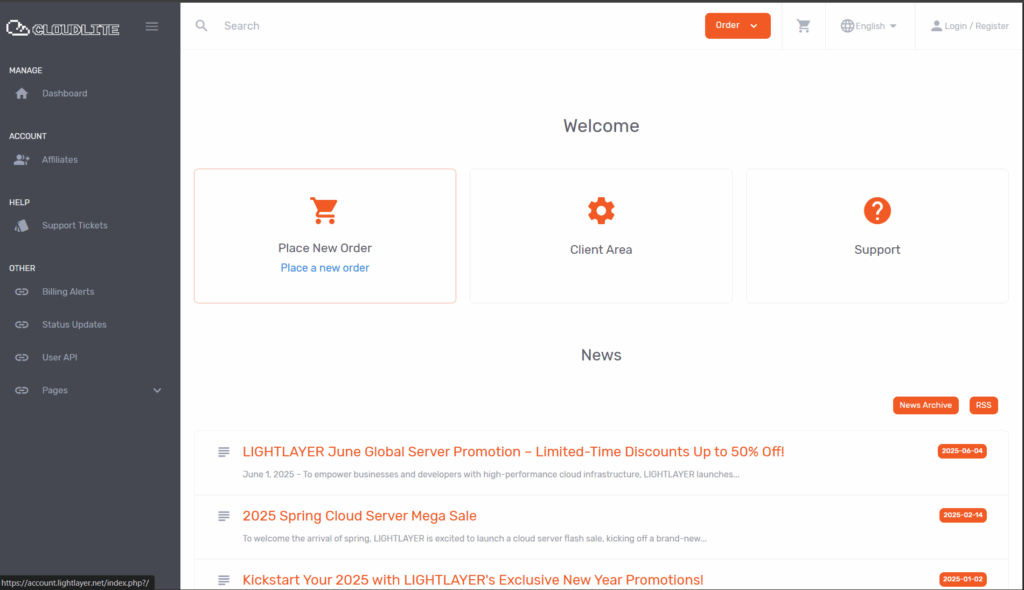Viewport: 1024px width, 590px height.
Task: Click the 2025-06-04 date badge
Action: click(x=962, y=451)
